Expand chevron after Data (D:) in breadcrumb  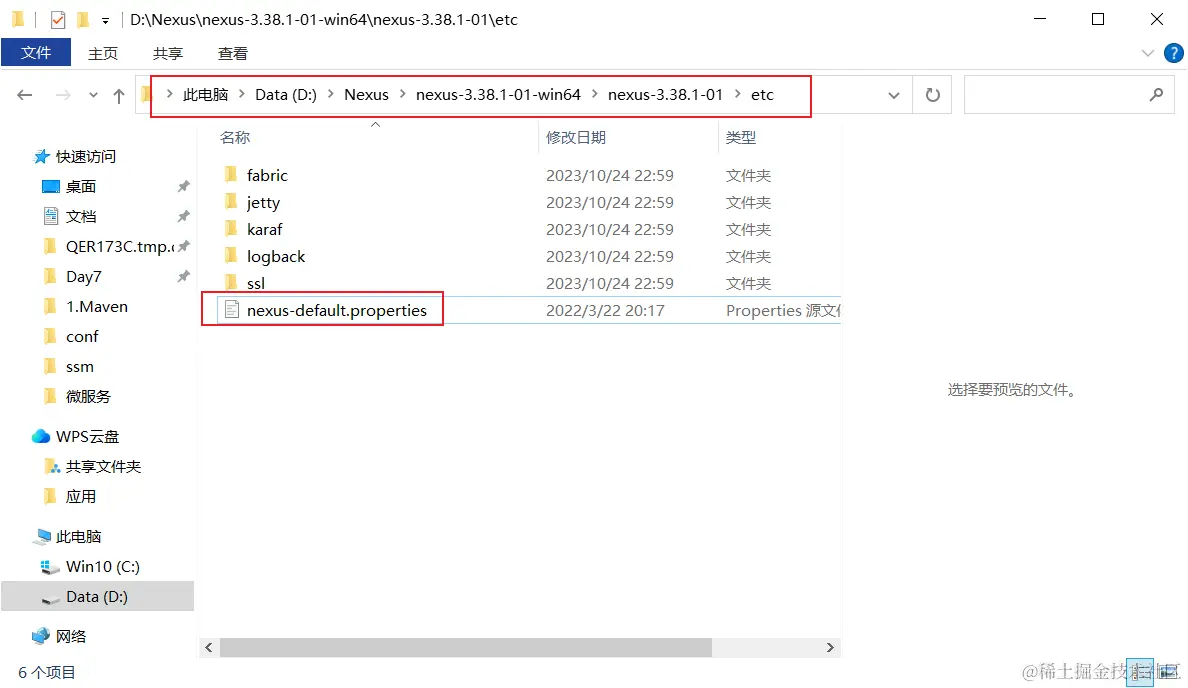(x=331, y=94)
